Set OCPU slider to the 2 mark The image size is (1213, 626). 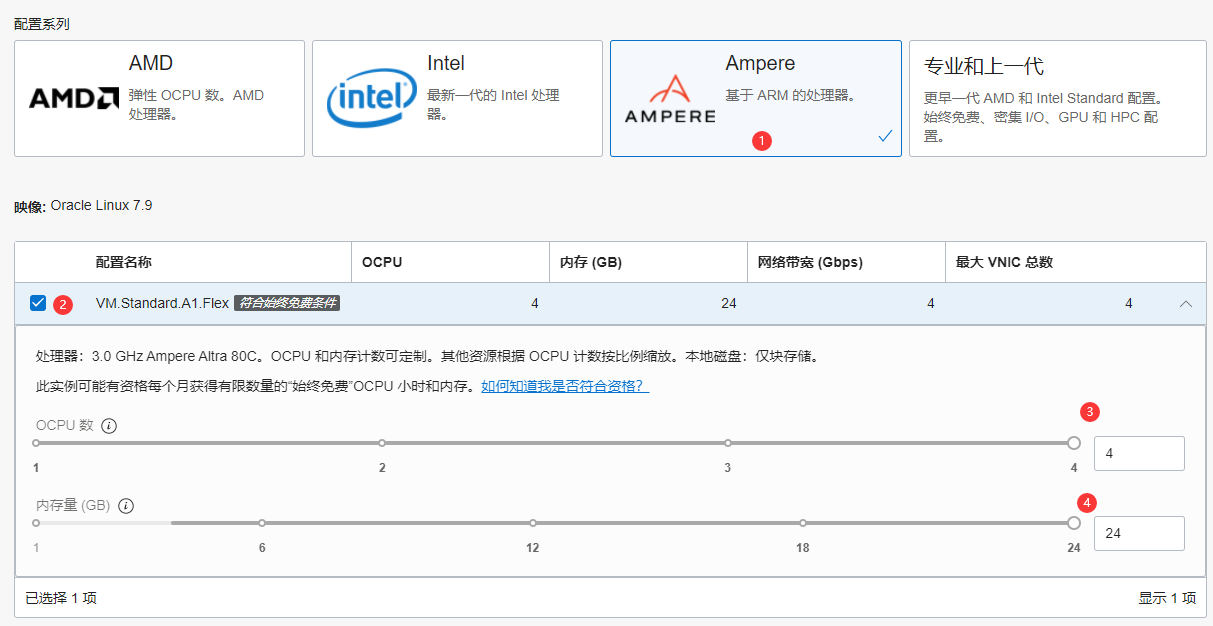pyautogui.click(x=382, y=443)
